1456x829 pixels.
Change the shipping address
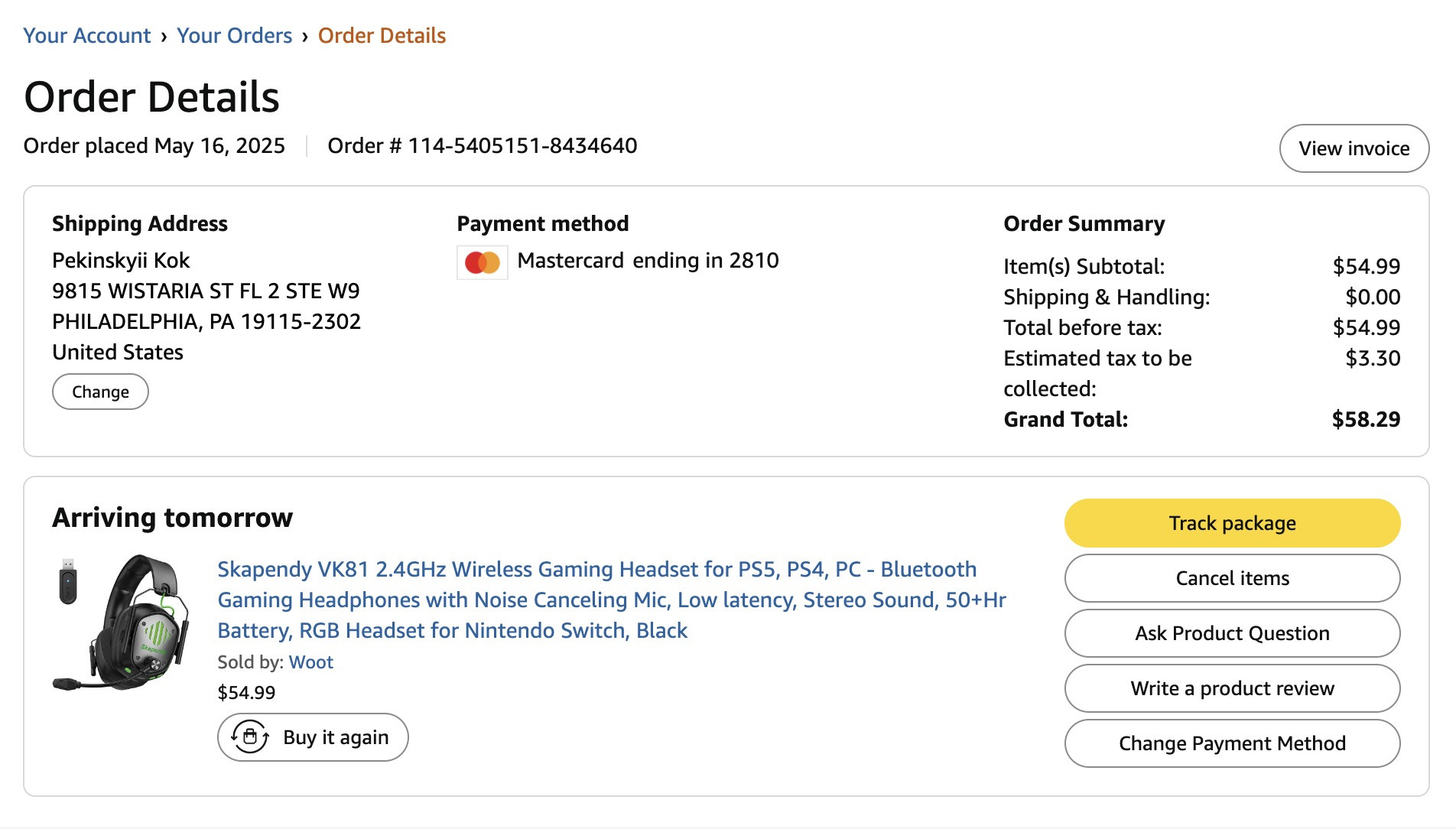point(100,392)
